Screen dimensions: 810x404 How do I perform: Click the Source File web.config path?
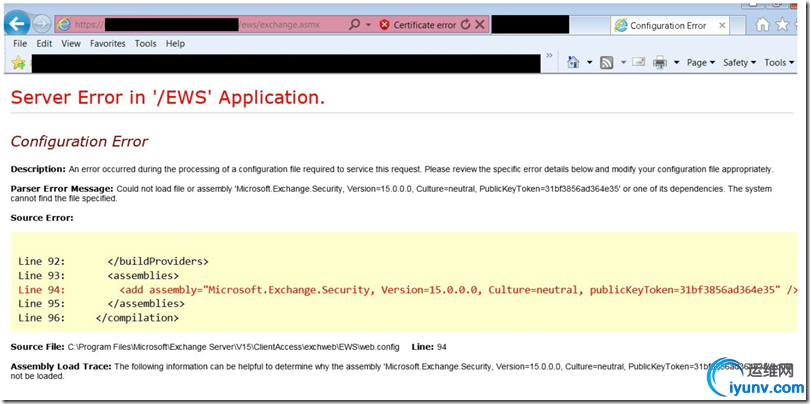[x=234, y=347]
